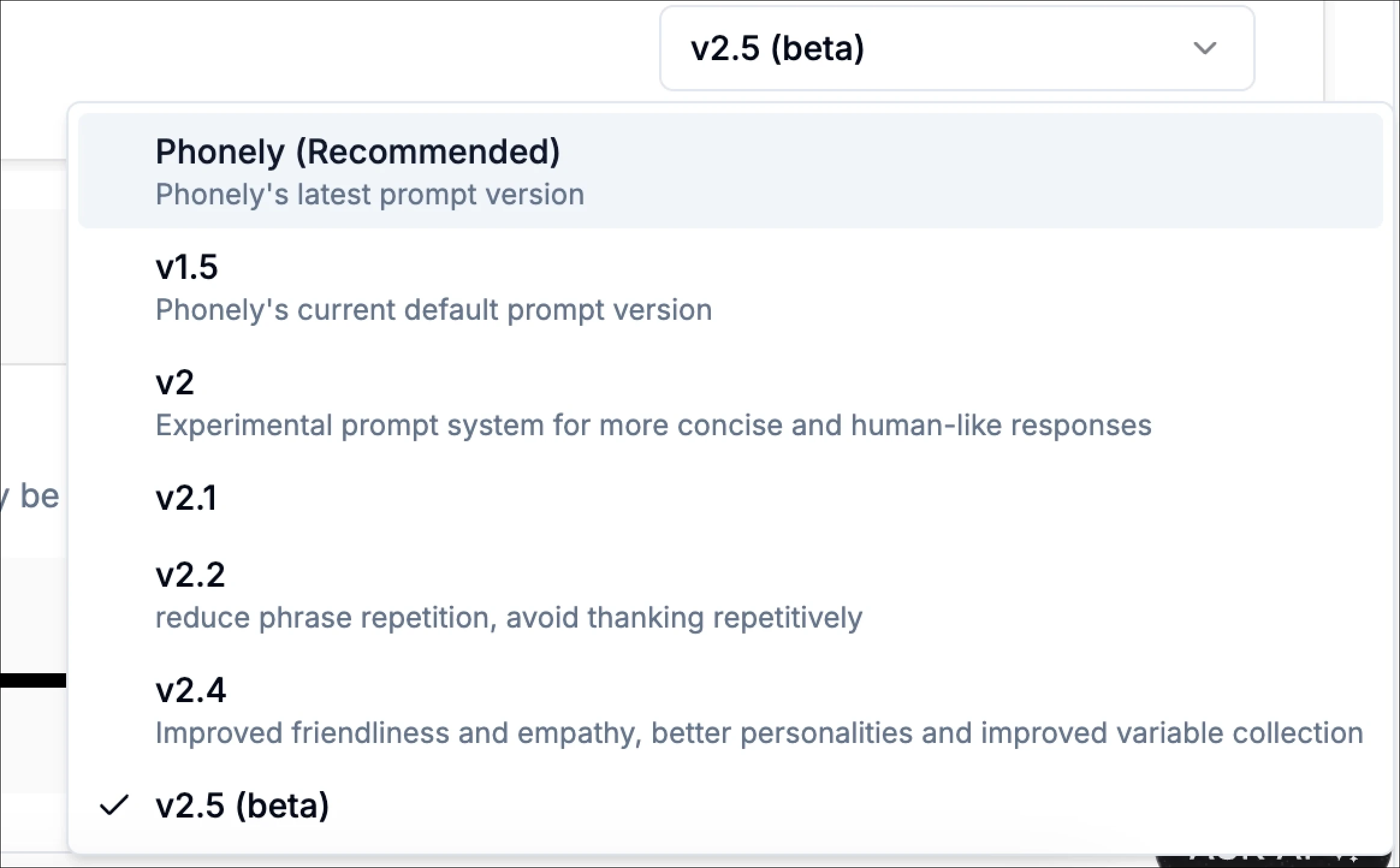Screen dimensions: 1400x868
Task: Click the current default prompt version subtitle
Action: pyautogui.click(x=433, y=310)
